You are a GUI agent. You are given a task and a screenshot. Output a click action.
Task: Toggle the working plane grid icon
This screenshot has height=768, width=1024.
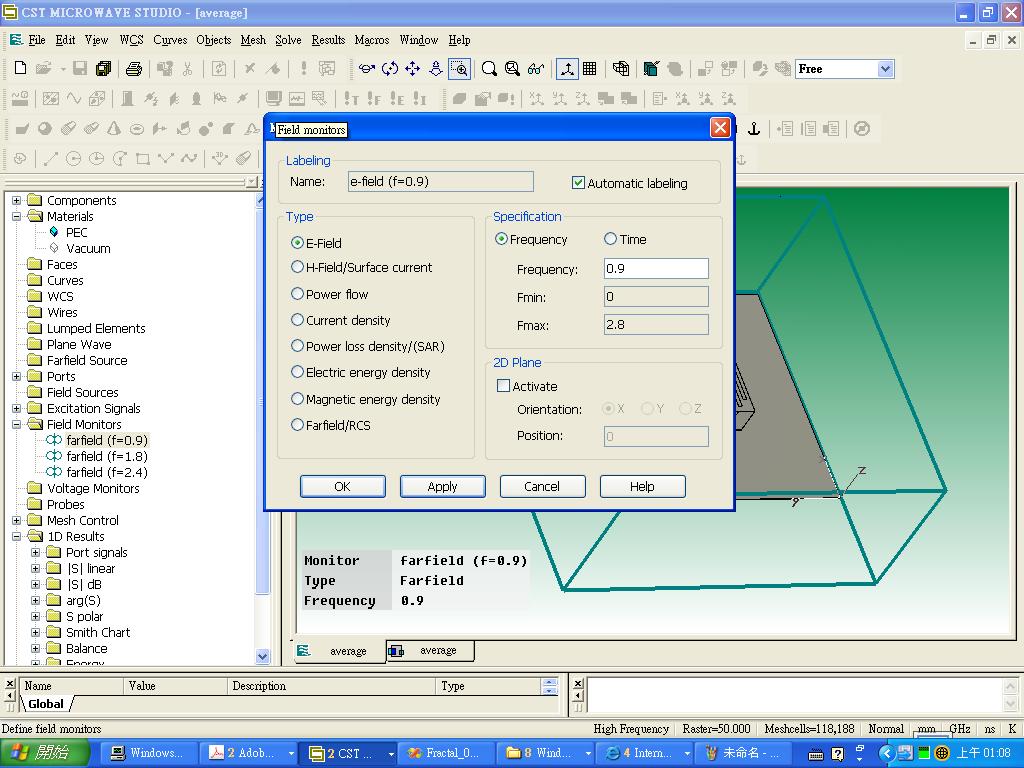pos(590,68)
